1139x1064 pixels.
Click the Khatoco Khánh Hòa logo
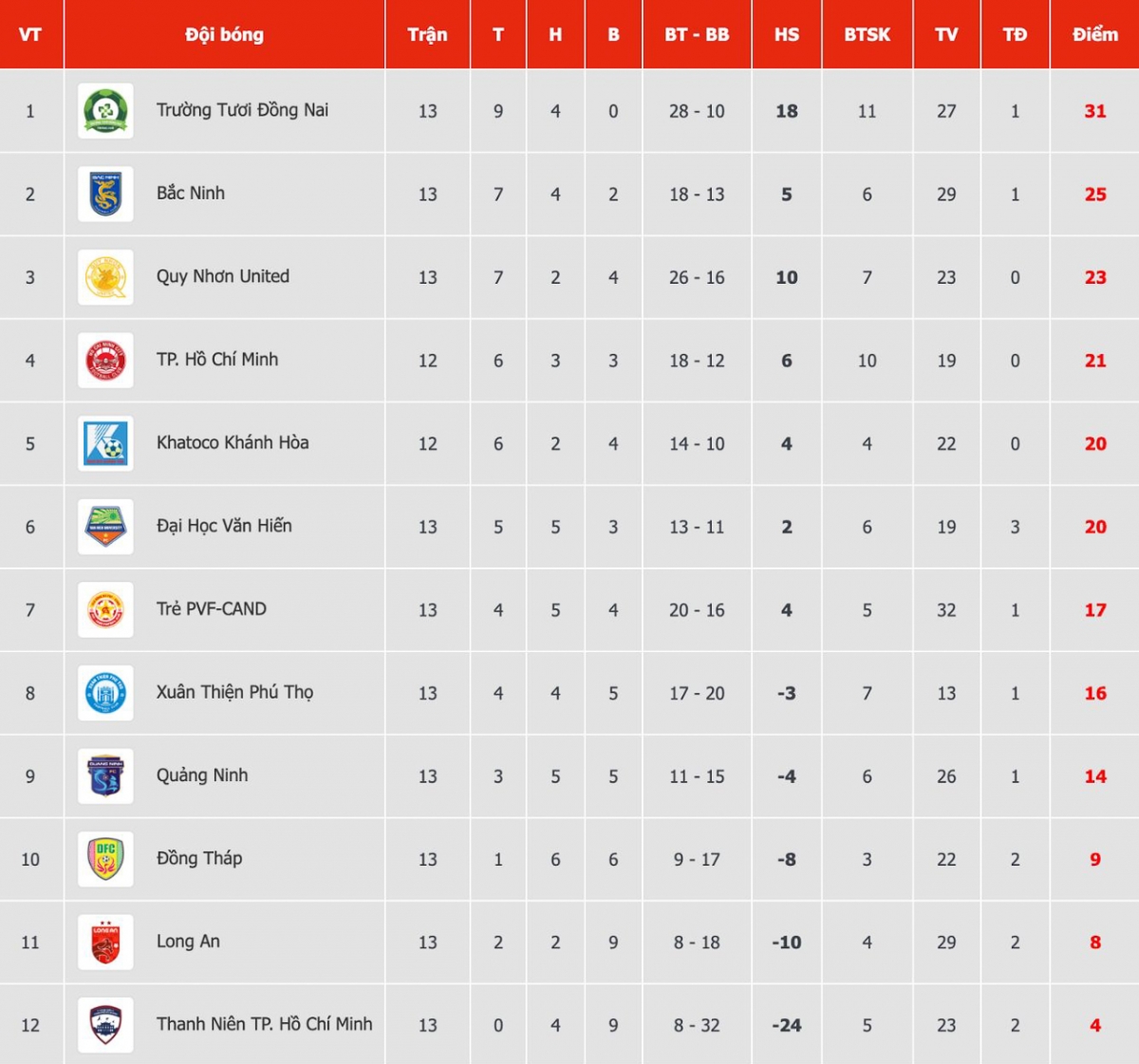coord(105,443)
